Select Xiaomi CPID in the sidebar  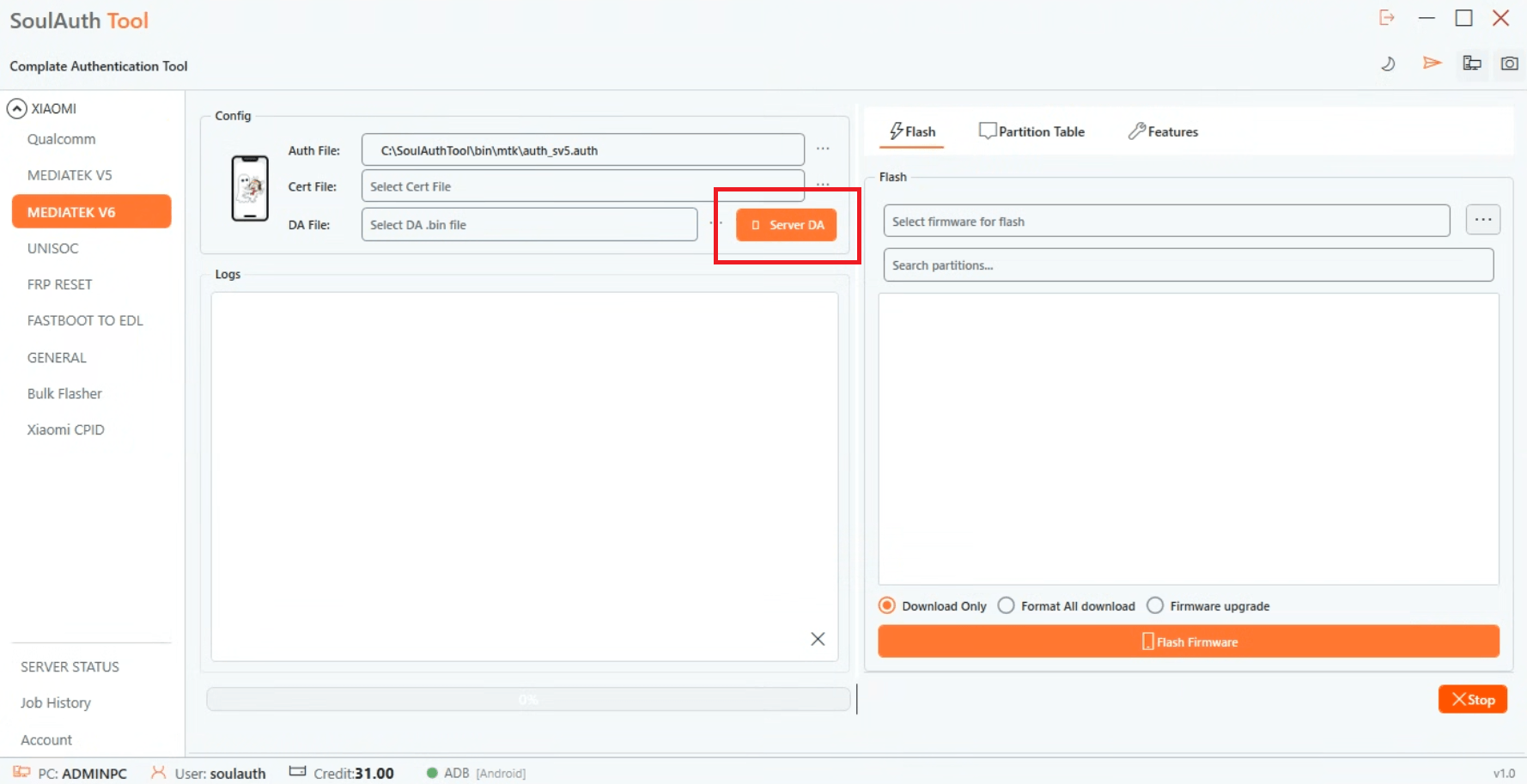click(x=65, y=429)
